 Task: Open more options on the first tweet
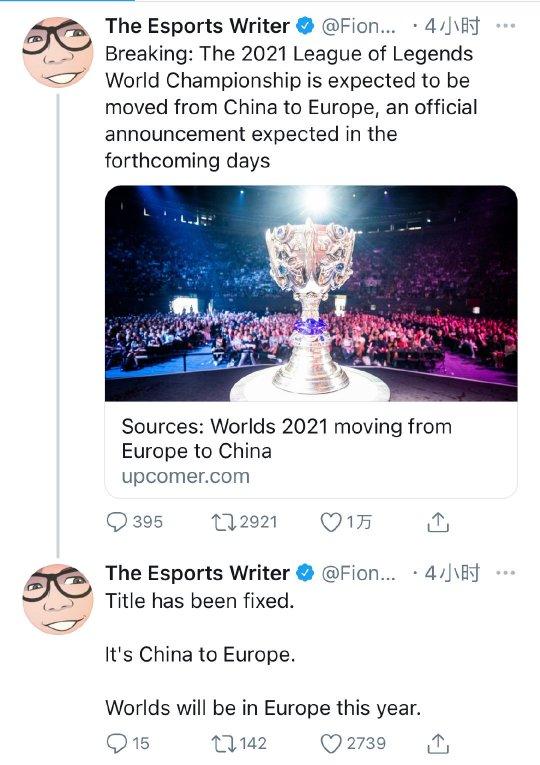tap(505, 26)
